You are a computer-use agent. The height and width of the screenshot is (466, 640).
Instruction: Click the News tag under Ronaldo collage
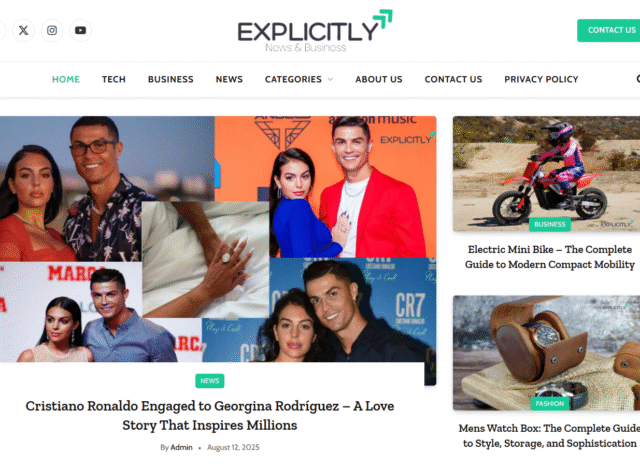(x=210, y=381)
